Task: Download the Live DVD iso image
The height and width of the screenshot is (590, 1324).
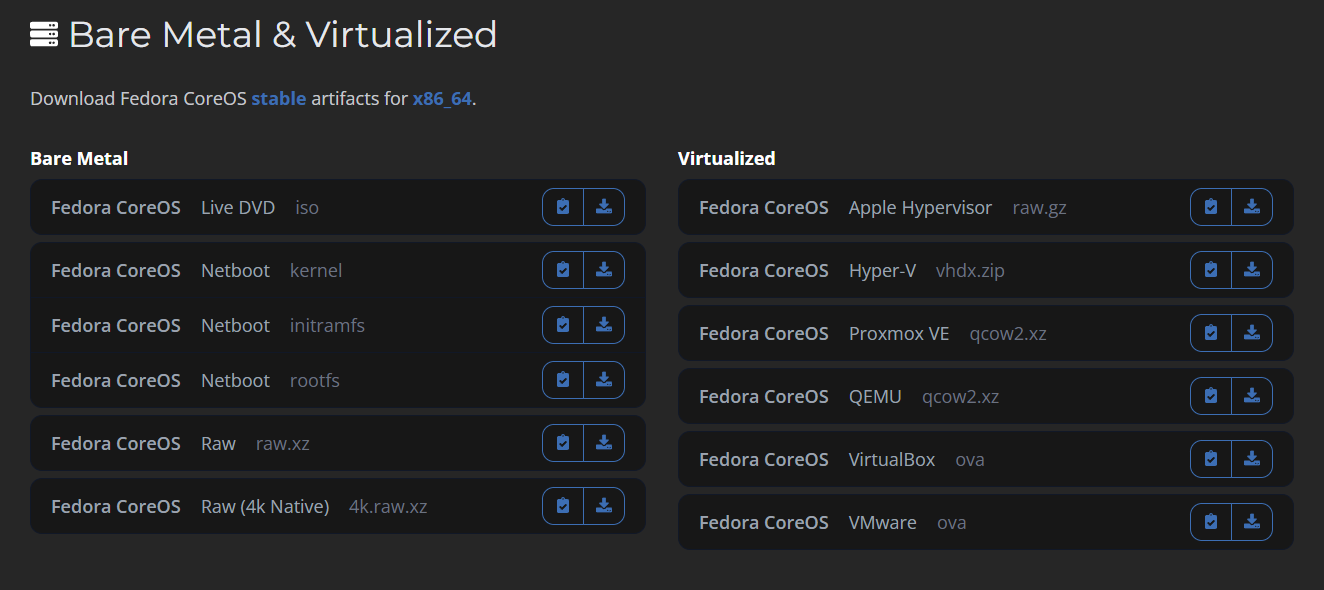Action: point(604,207)
